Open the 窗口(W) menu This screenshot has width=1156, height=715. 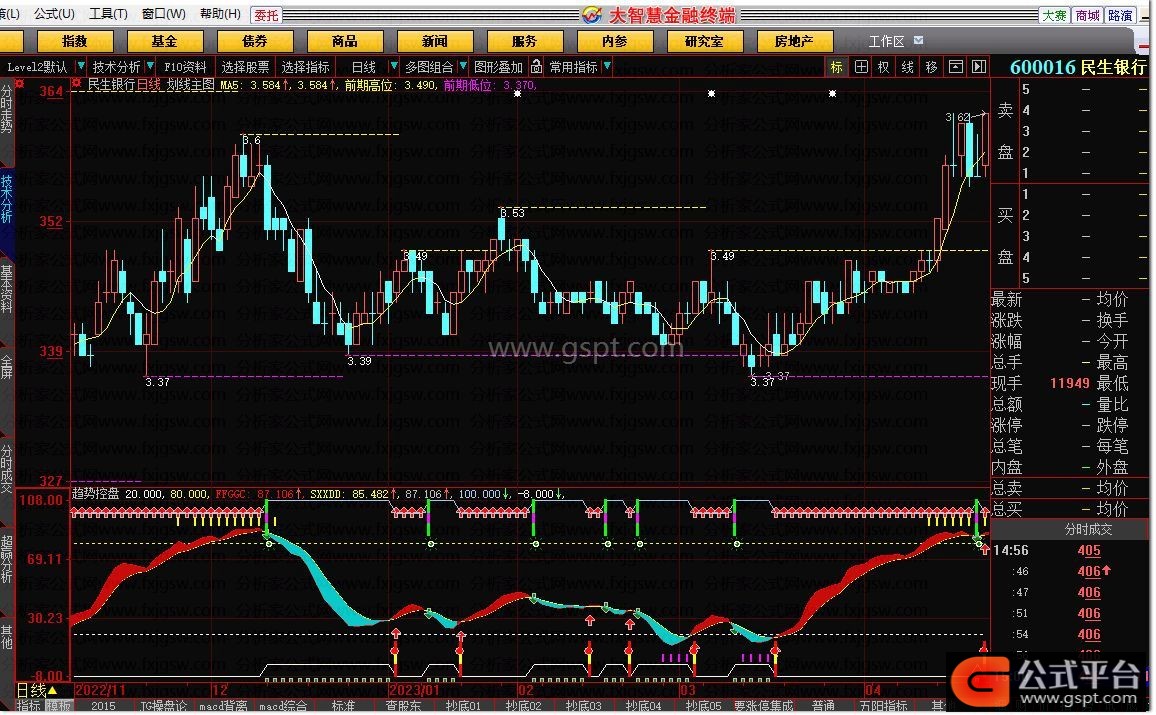coord(163,14)
